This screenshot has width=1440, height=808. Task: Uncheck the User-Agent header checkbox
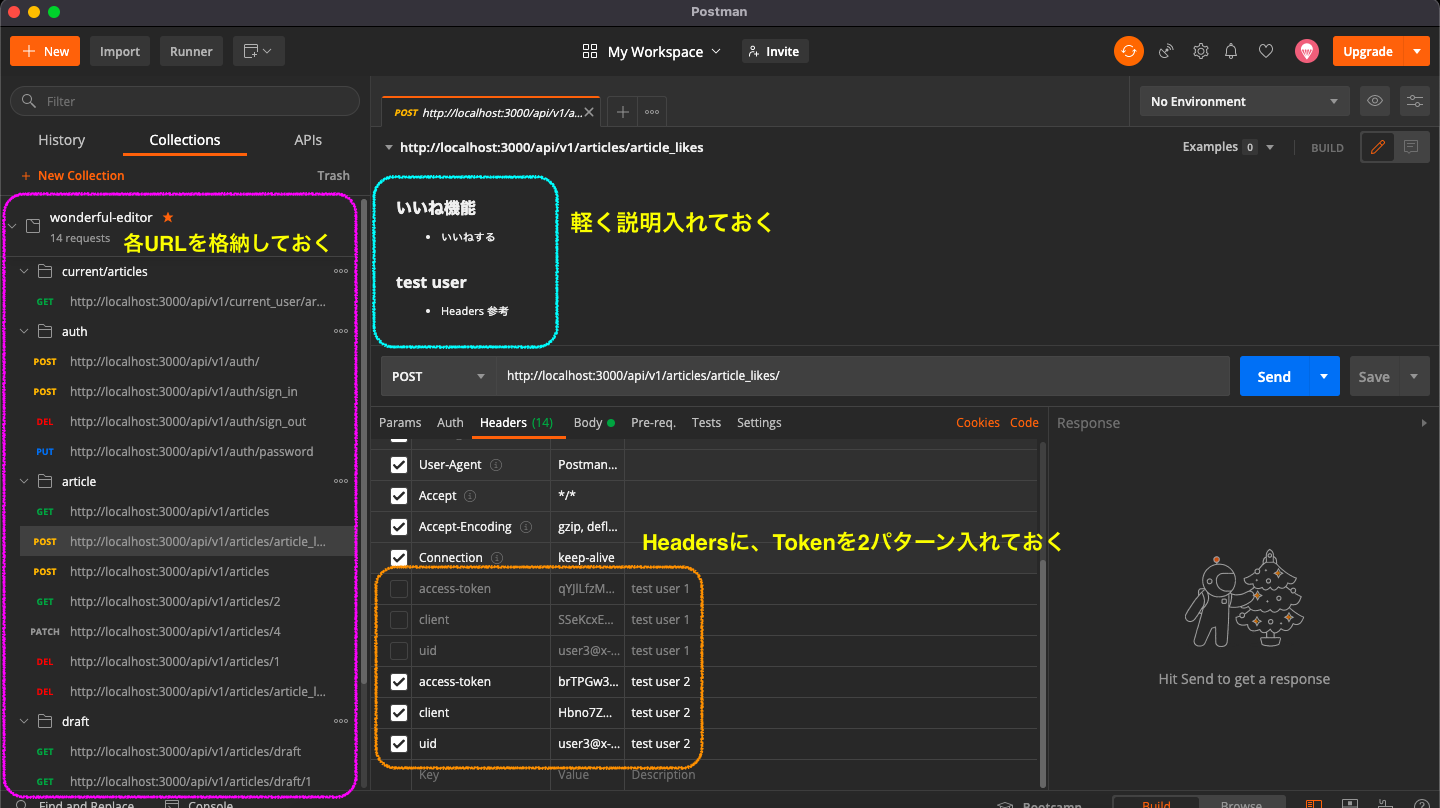(399, 465)
